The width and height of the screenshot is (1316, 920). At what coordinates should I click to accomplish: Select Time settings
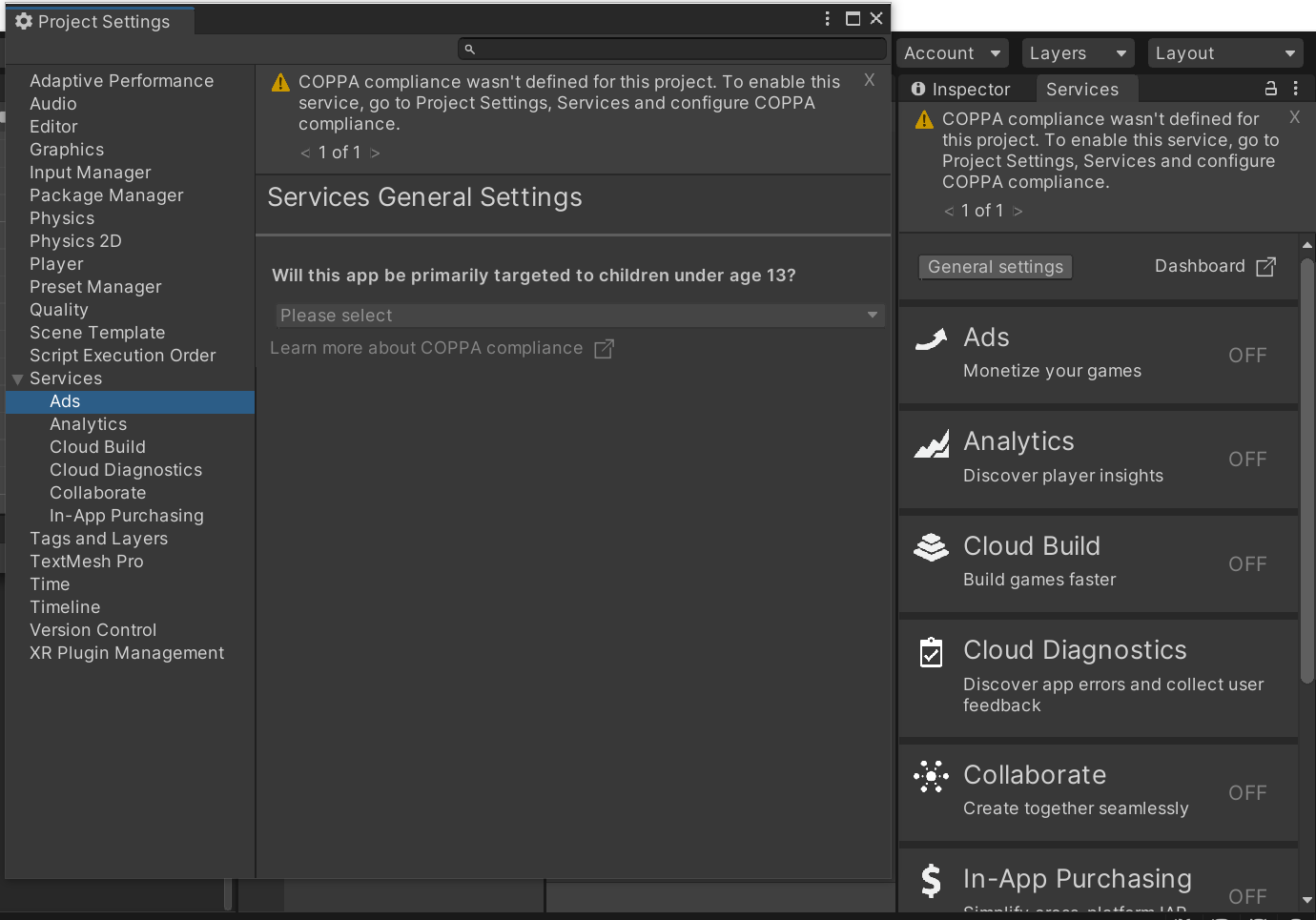(50, 584)
